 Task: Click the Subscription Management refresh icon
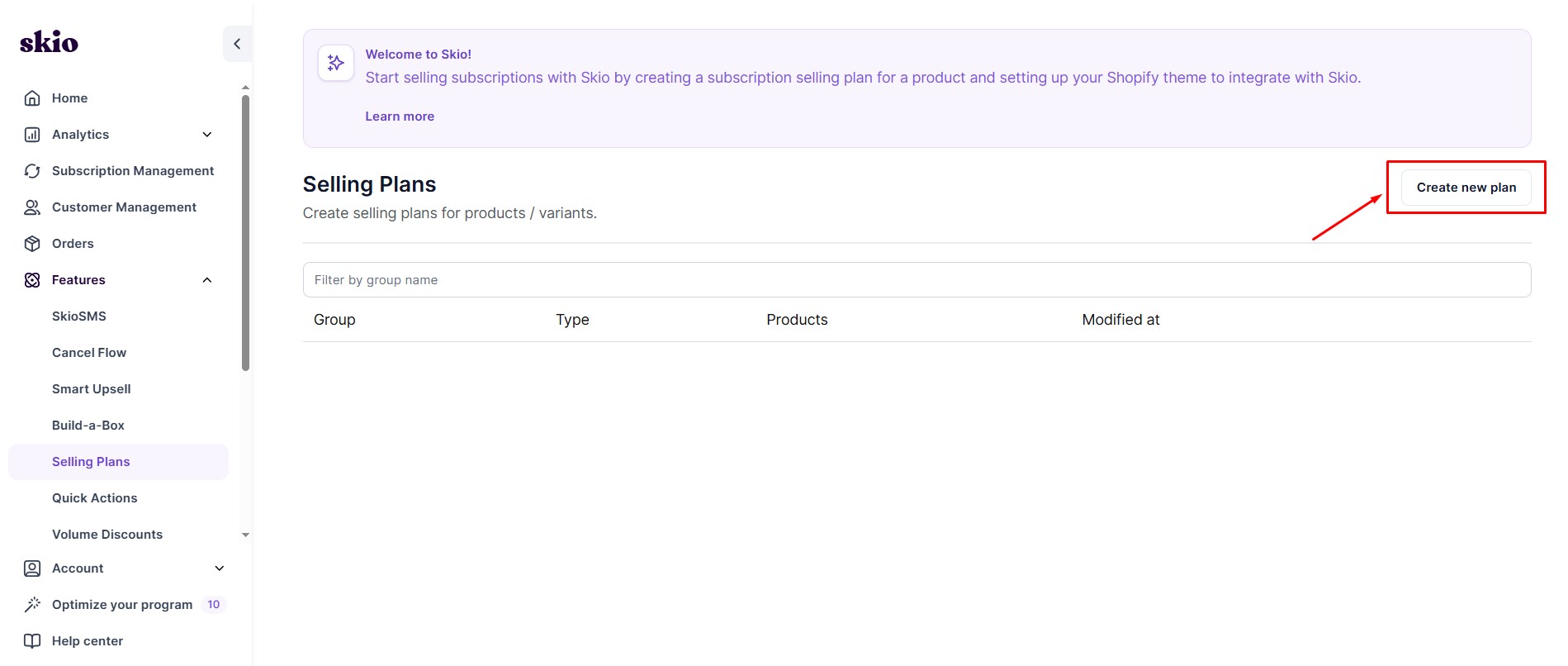[32, 171]
